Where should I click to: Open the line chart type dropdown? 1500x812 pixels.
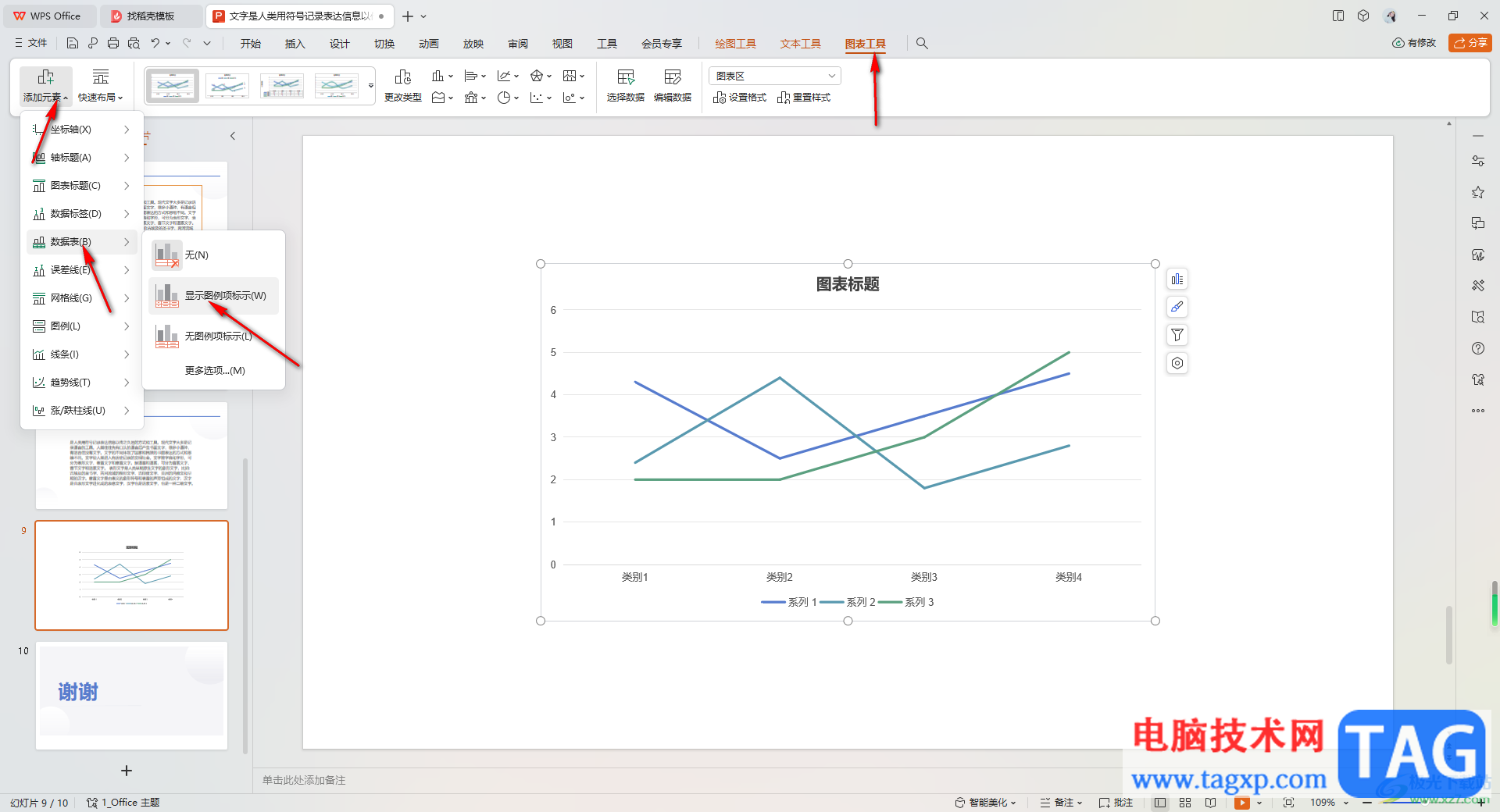508,76
